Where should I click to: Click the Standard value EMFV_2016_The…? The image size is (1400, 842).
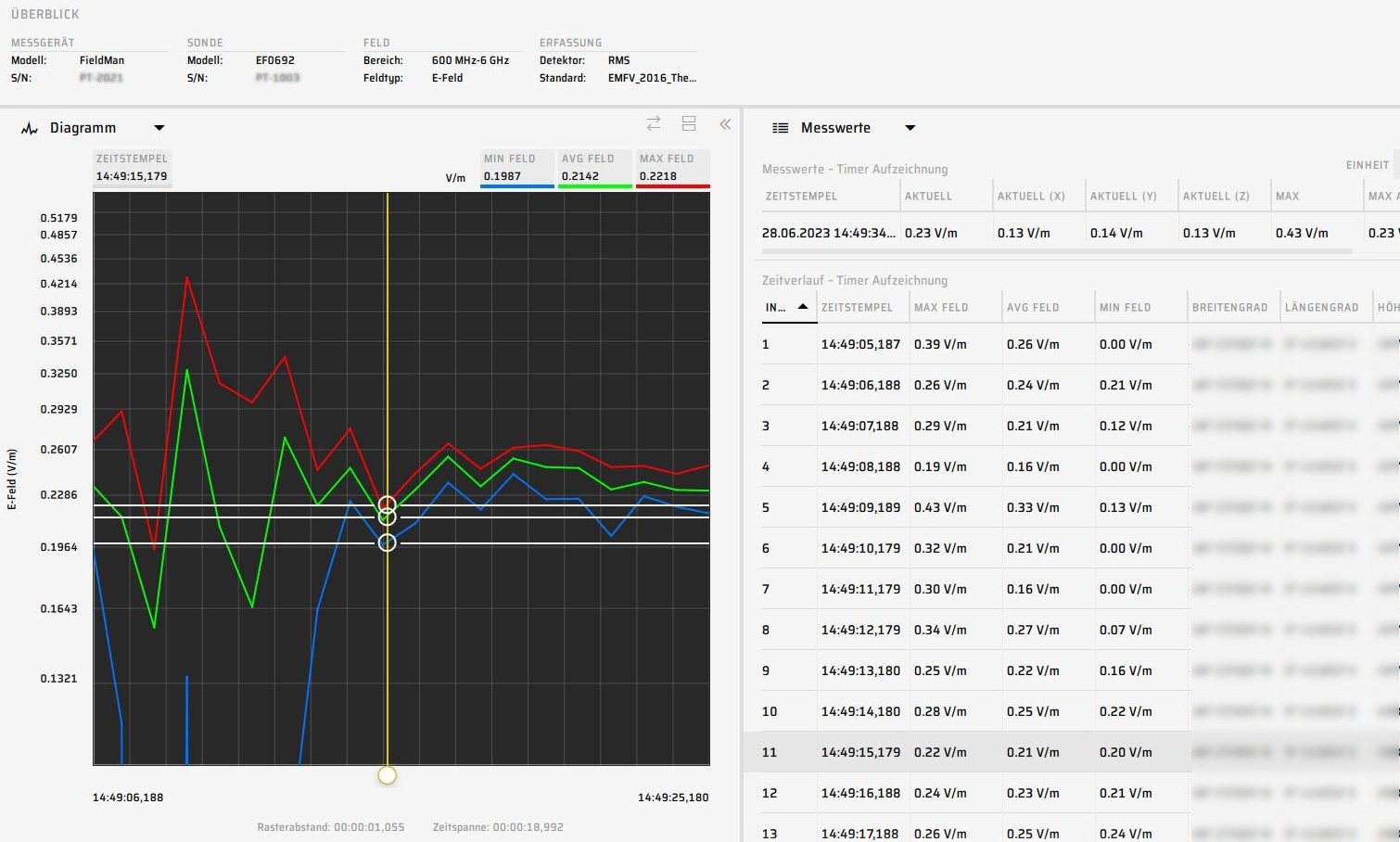652,78
